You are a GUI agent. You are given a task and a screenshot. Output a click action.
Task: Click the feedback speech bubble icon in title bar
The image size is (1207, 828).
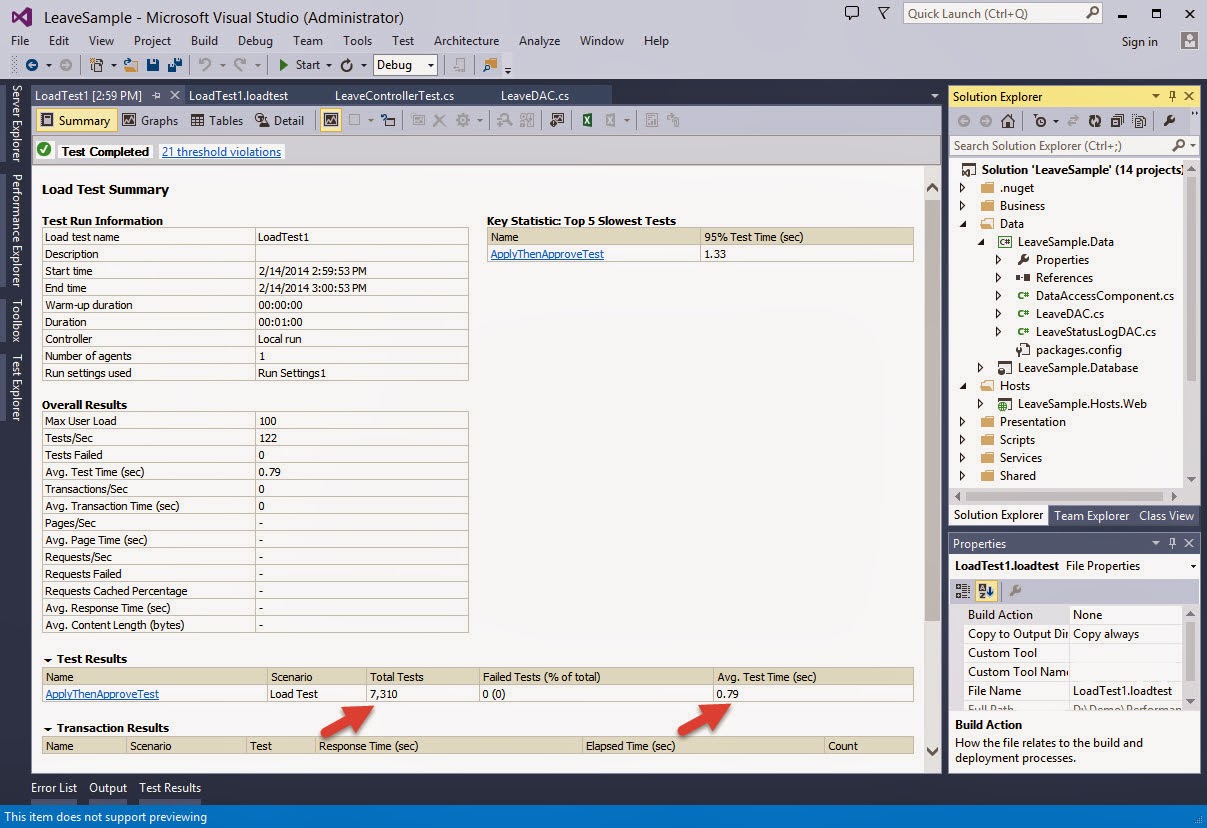point(852,13)
